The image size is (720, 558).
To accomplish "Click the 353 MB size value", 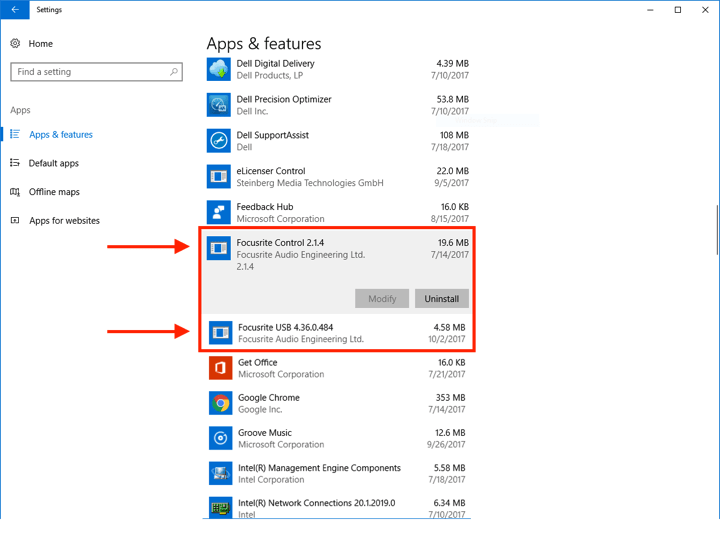I will click(450, 398).
